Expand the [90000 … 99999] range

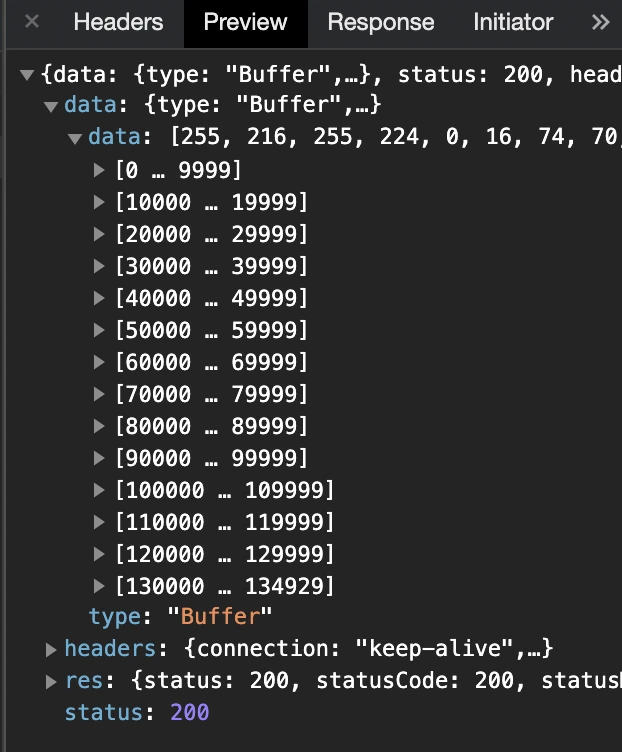pos(99,458)
